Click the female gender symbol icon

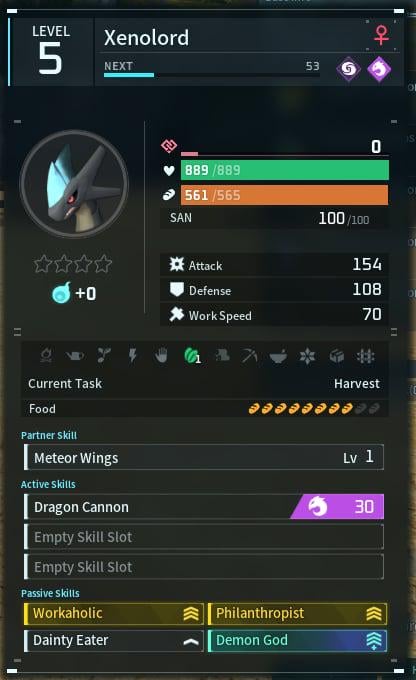click(x=381, y=35)
